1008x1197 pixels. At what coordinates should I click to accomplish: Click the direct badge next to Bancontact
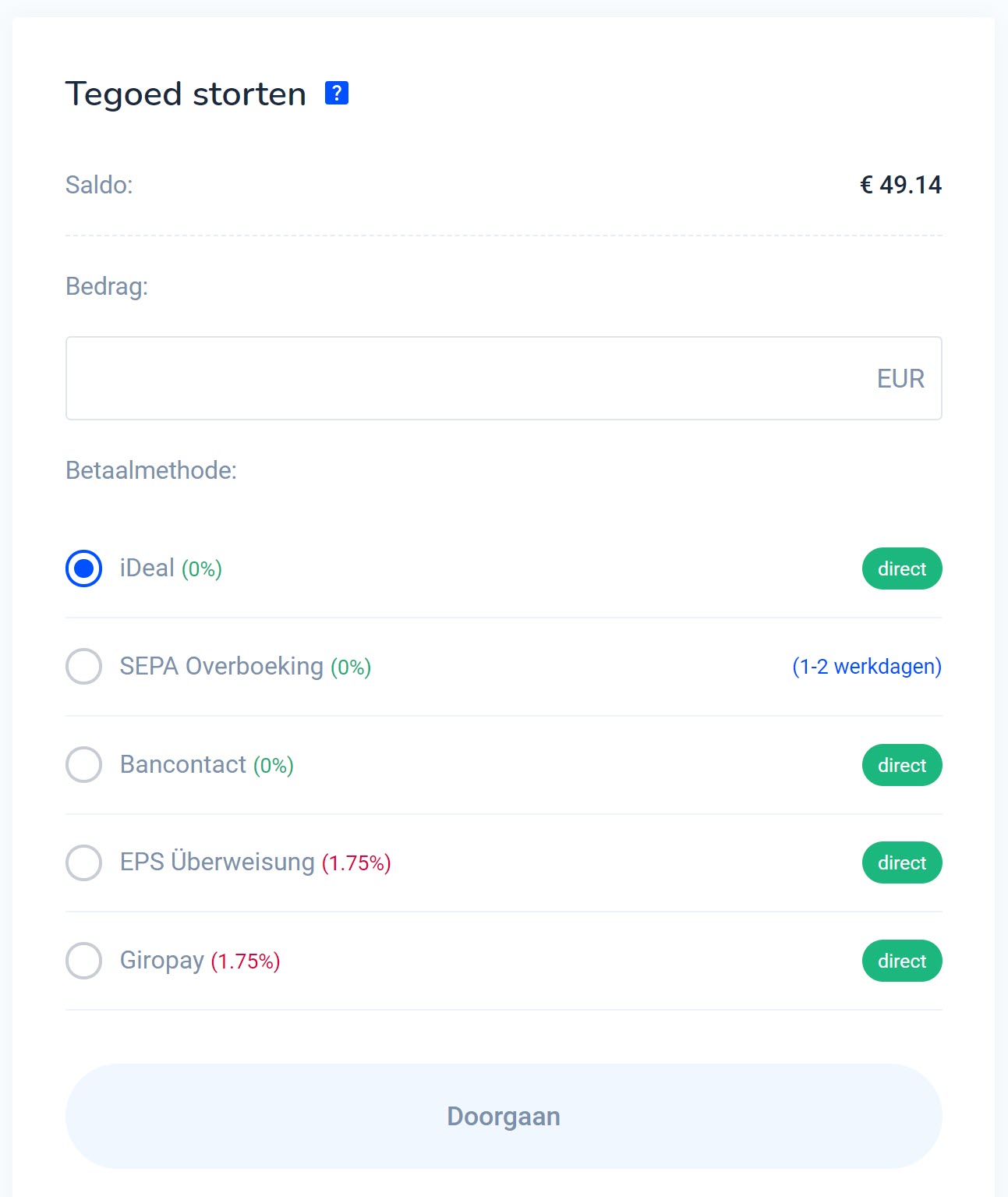[x=901, y=765]
